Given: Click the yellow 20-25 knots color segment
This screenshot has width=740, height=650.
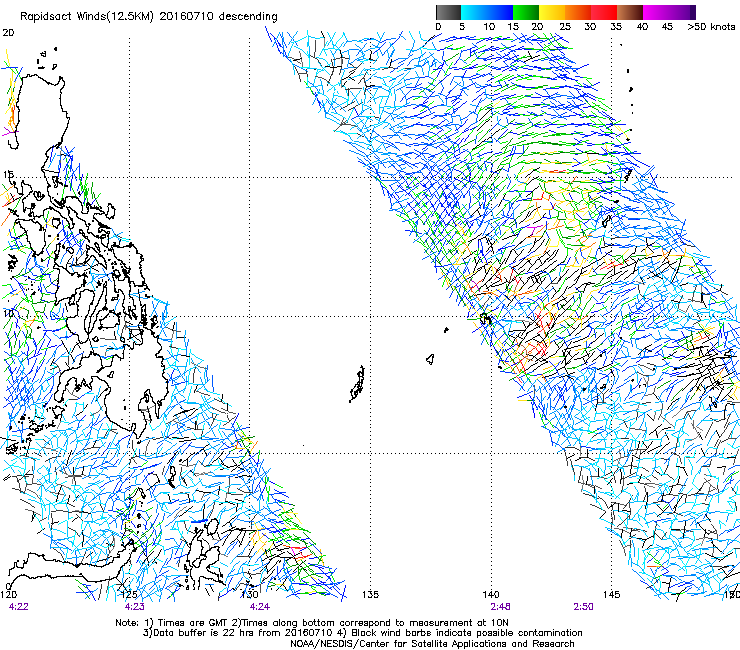Looking at the screenshot, I should (x=552, y=12).
